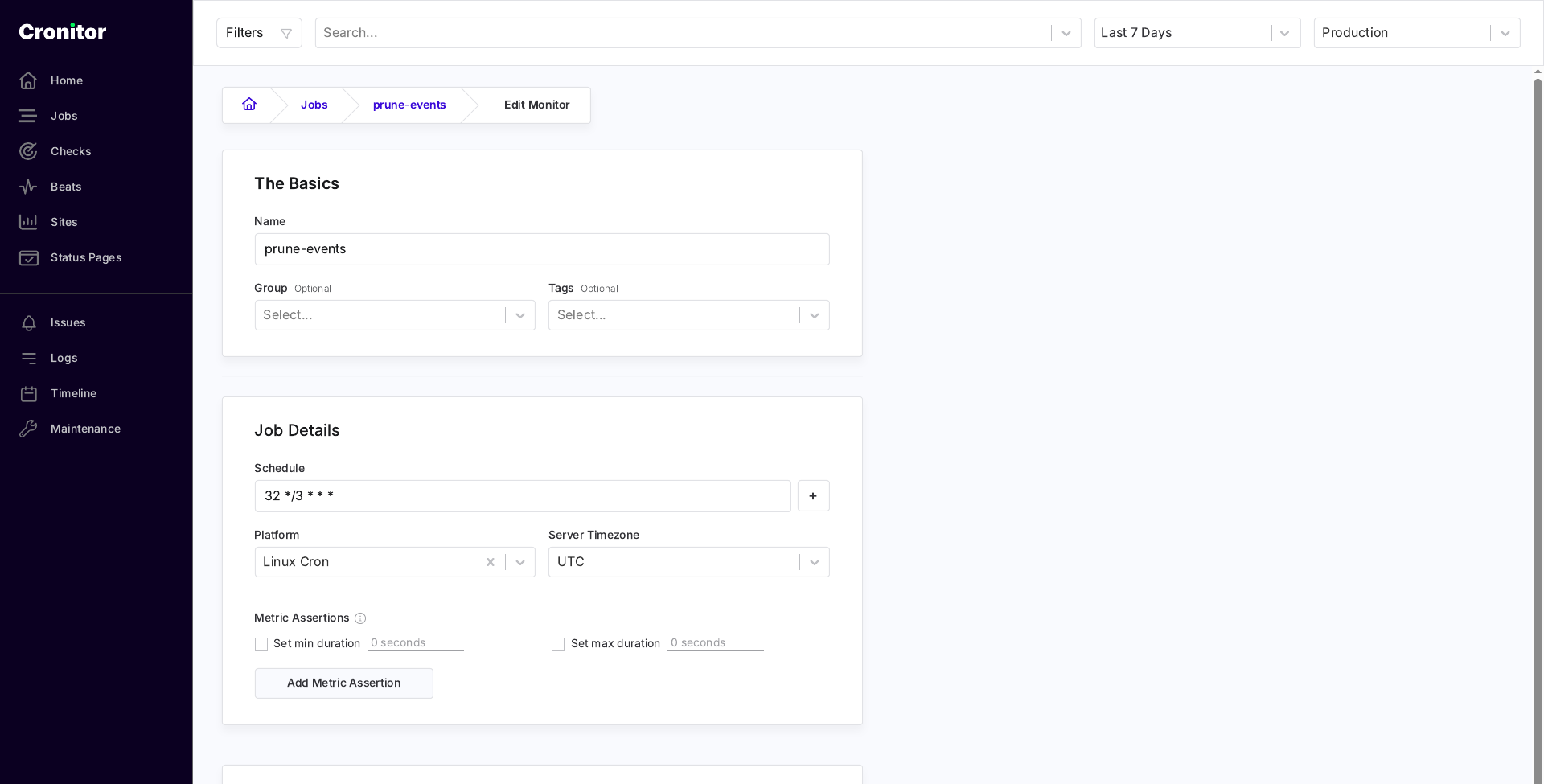The image size is (1544, 784).
Task: Click the plus button beside Schedule
Action: tap(813, 496)
